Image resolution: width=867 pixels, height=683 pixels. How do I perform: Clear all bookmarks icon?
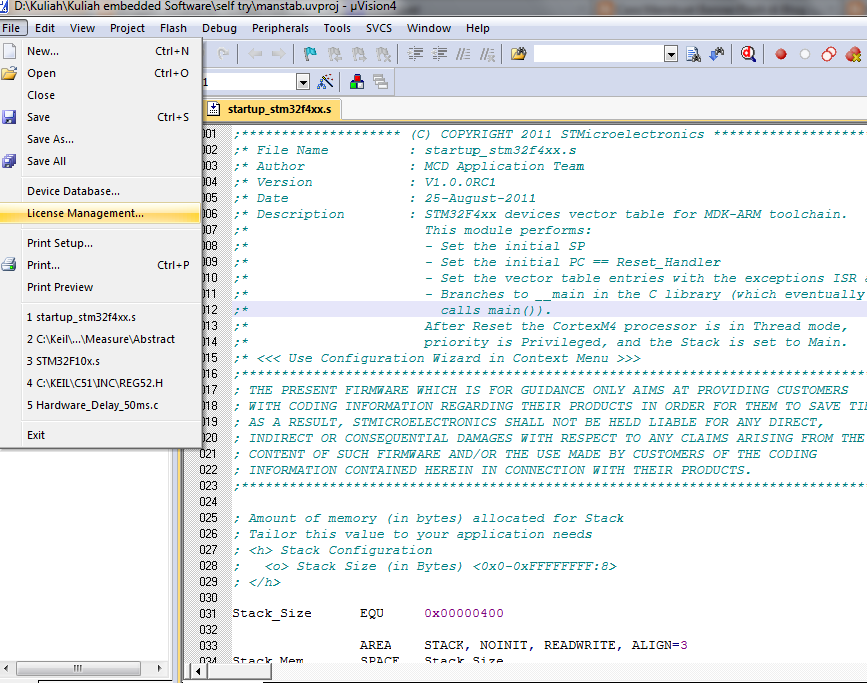(383, 54)
